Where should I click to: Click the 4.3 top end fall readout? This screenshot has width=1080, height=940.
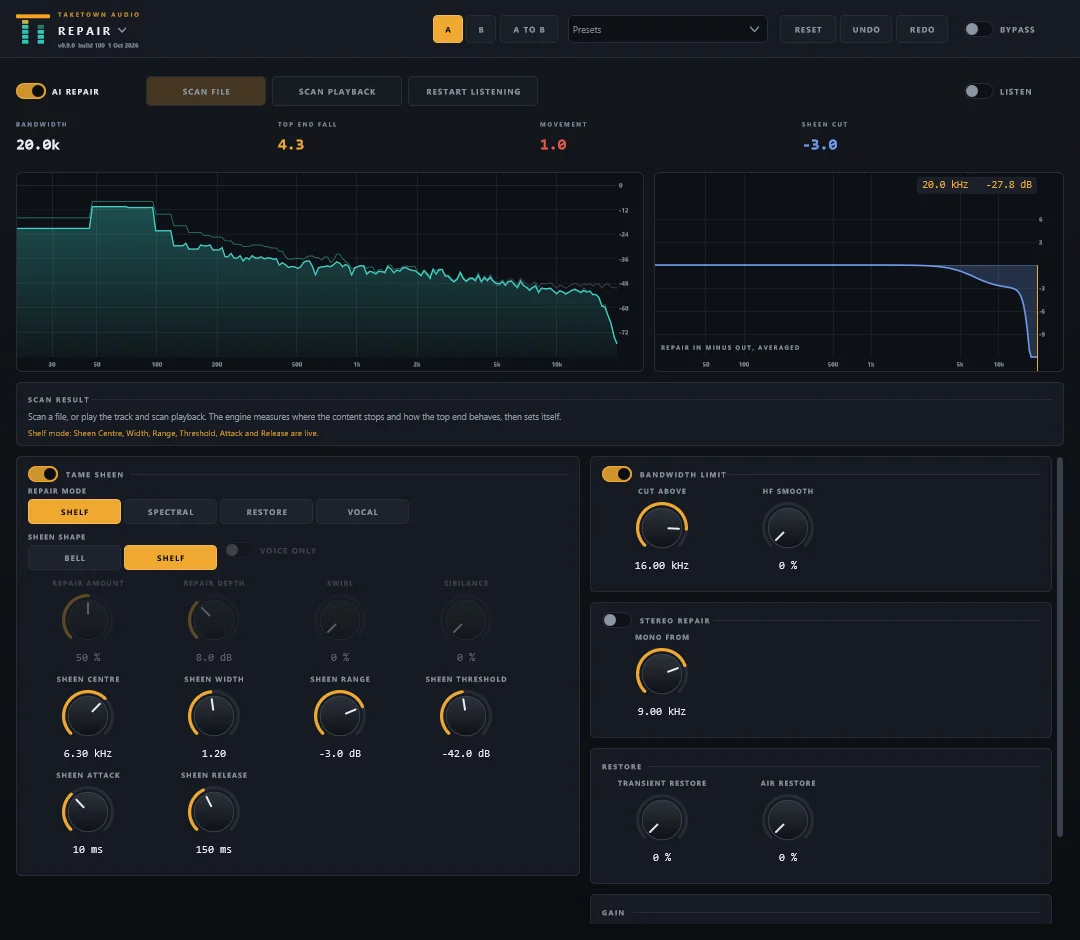coord(291,145)
